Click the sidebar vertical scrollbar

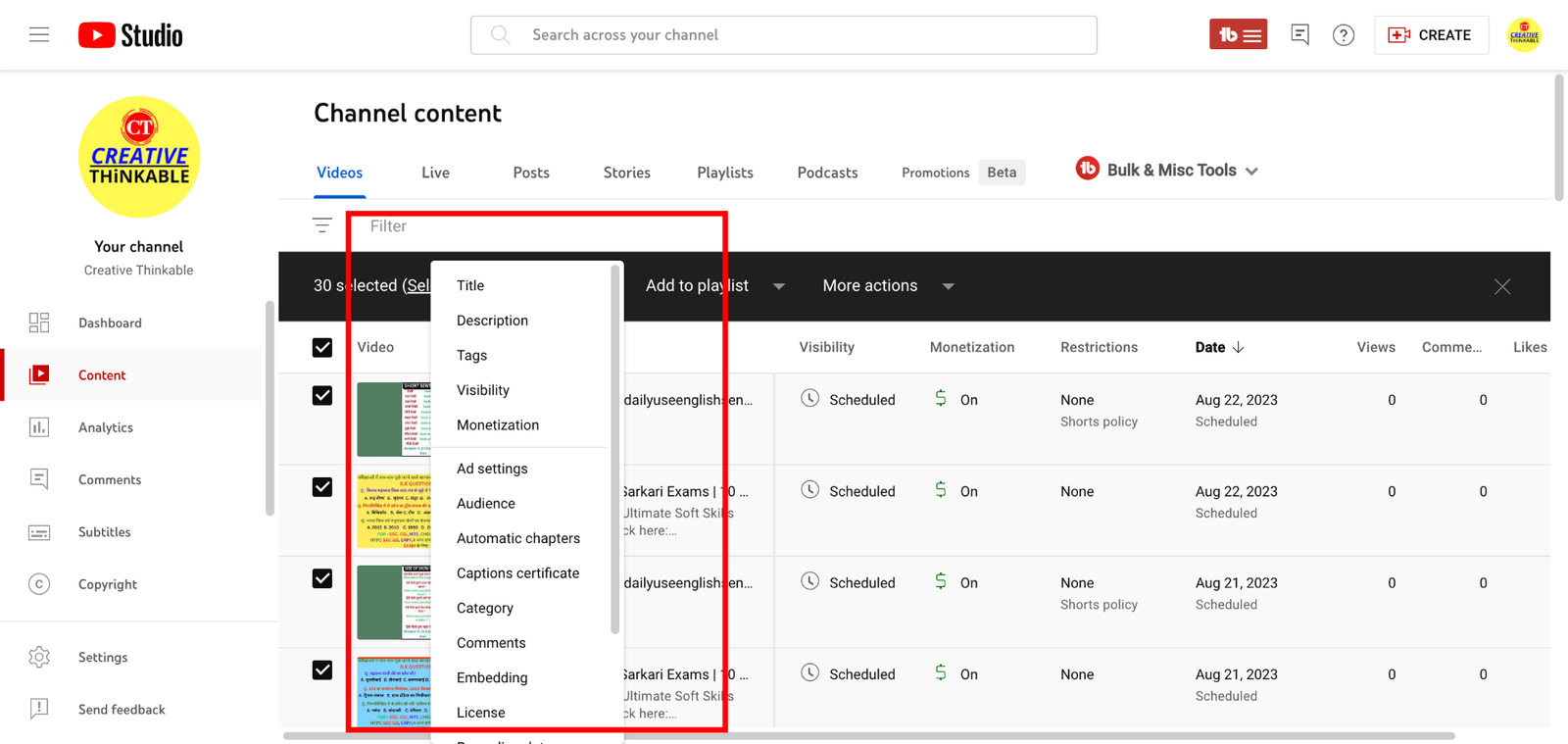[x=269, y=408]
